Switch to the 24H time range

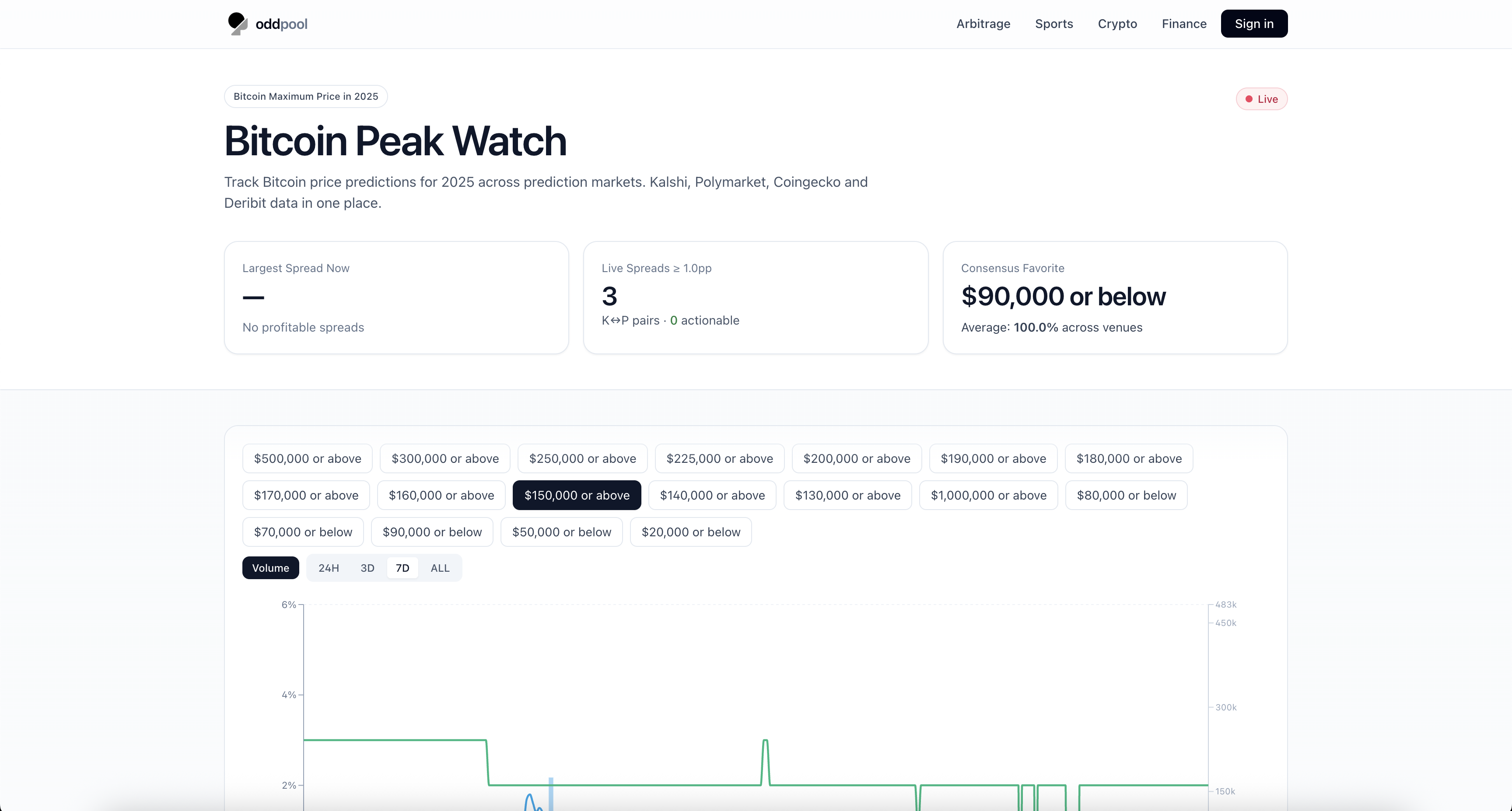coord(329,567)
